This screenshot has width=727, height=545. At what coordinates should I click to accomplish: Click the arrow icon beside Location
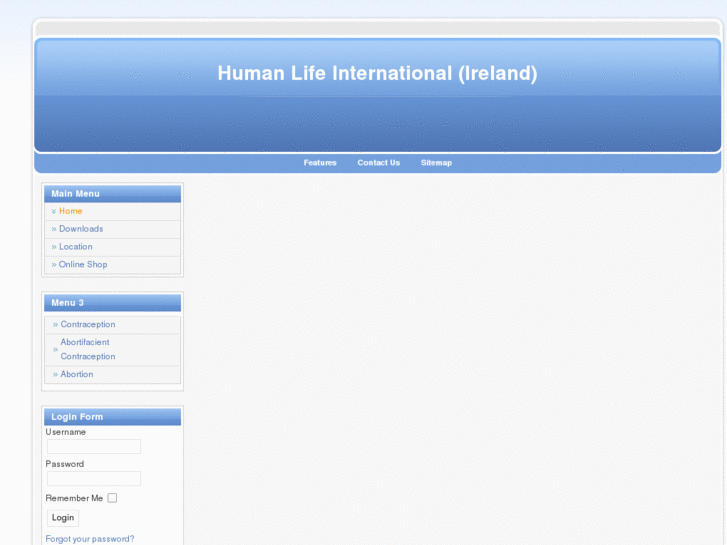pyautogui.click(x=54, y=247)
